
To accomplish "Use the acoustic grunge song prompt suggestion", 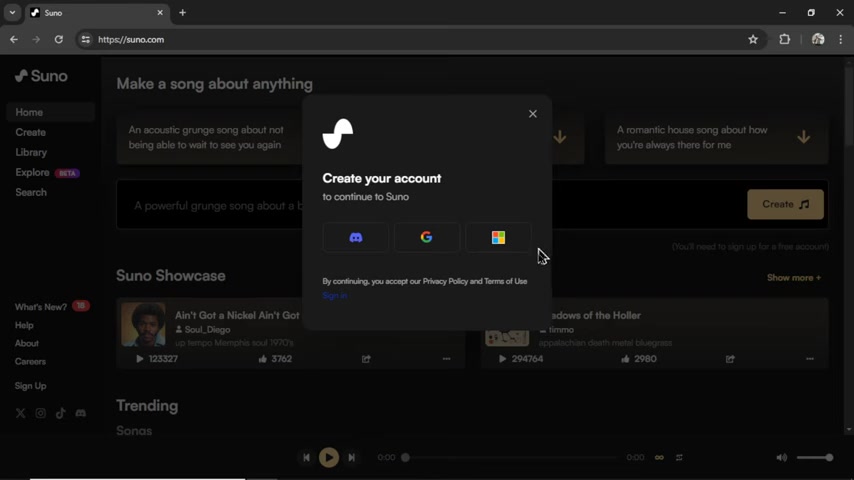I will coord(210,138).
